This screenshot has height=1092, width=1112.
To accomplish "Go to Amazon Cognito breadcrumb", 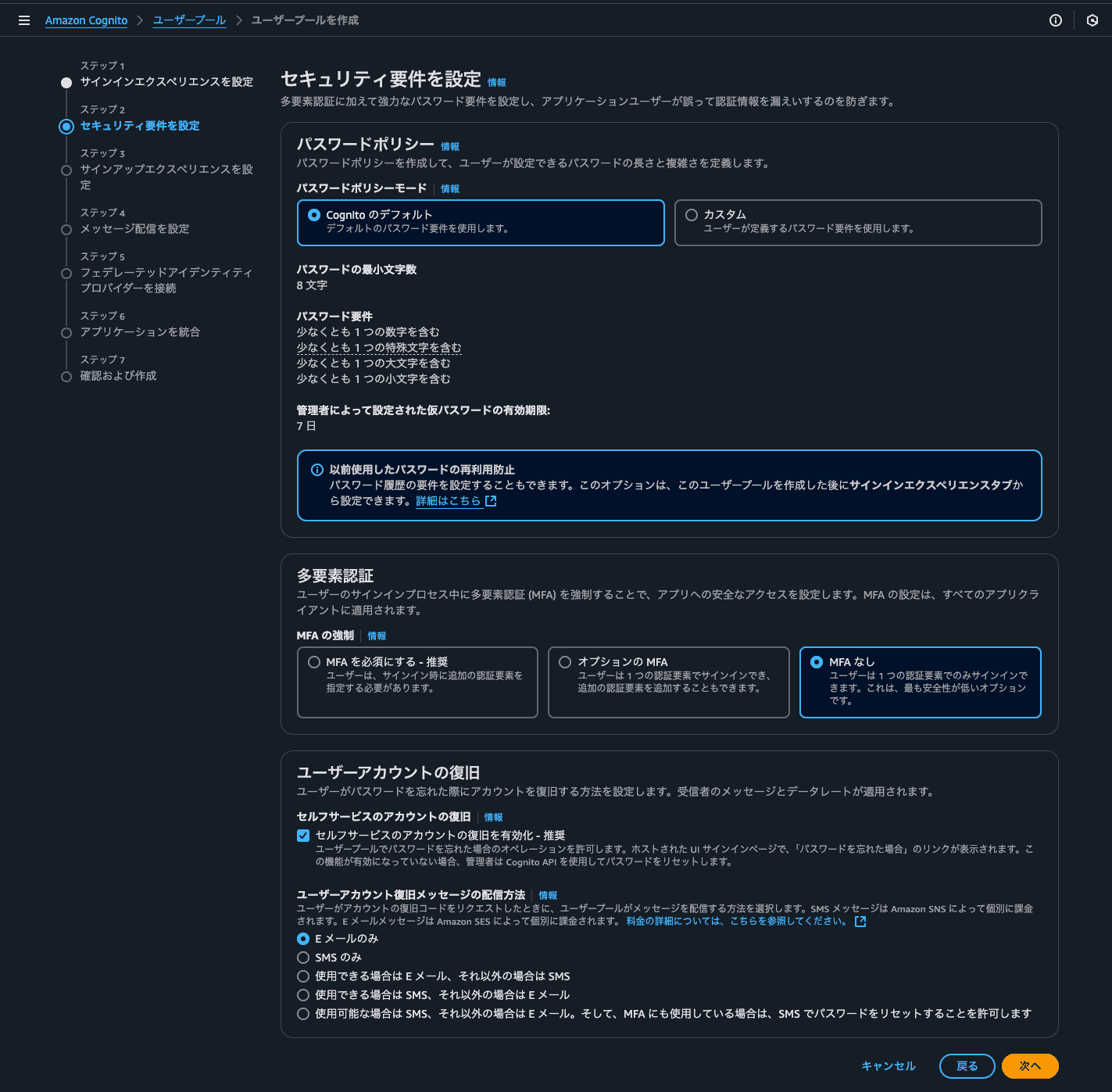I will coord(86,20).
